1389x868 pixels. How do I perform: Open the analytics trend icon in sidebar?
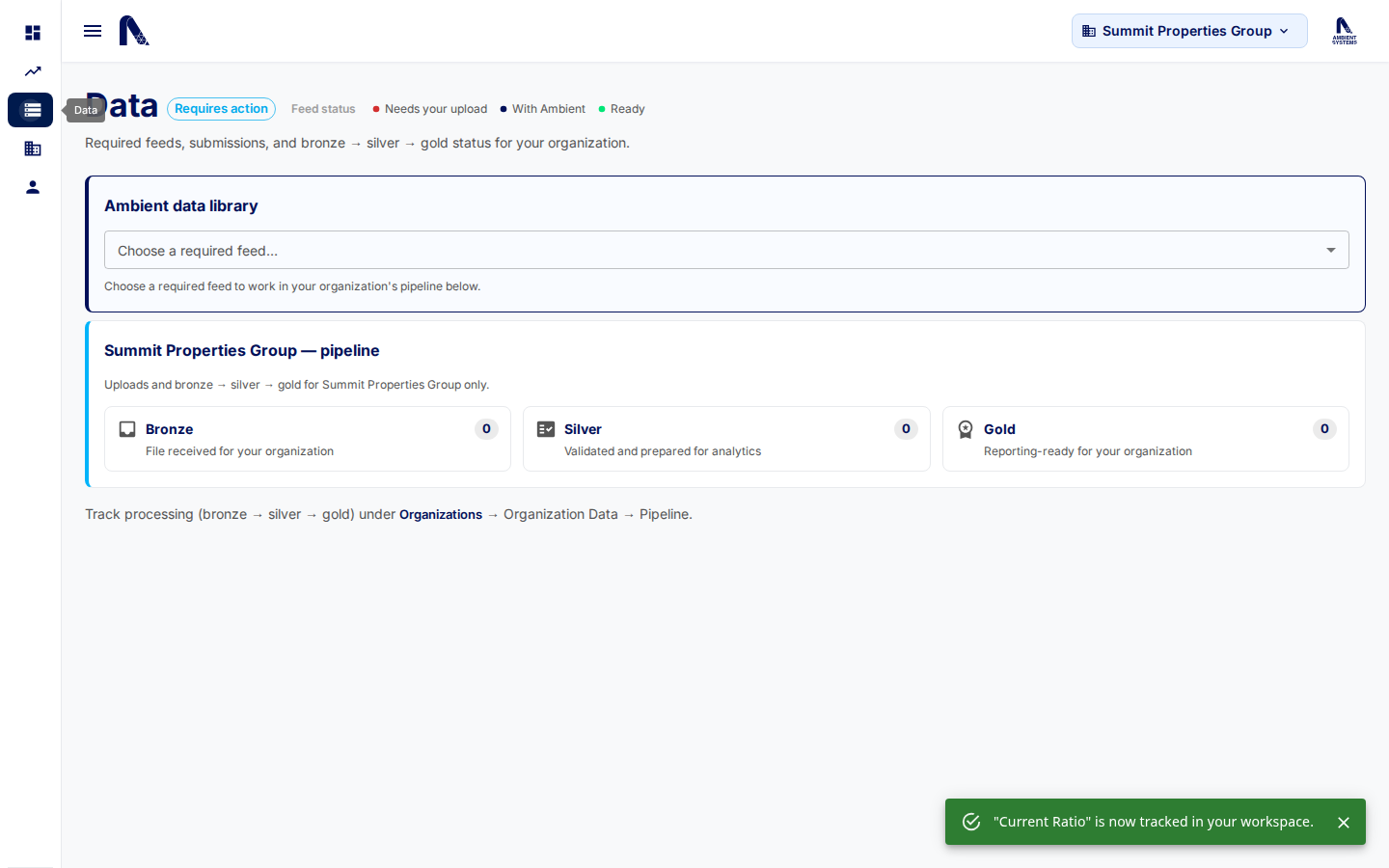[32, 71]
